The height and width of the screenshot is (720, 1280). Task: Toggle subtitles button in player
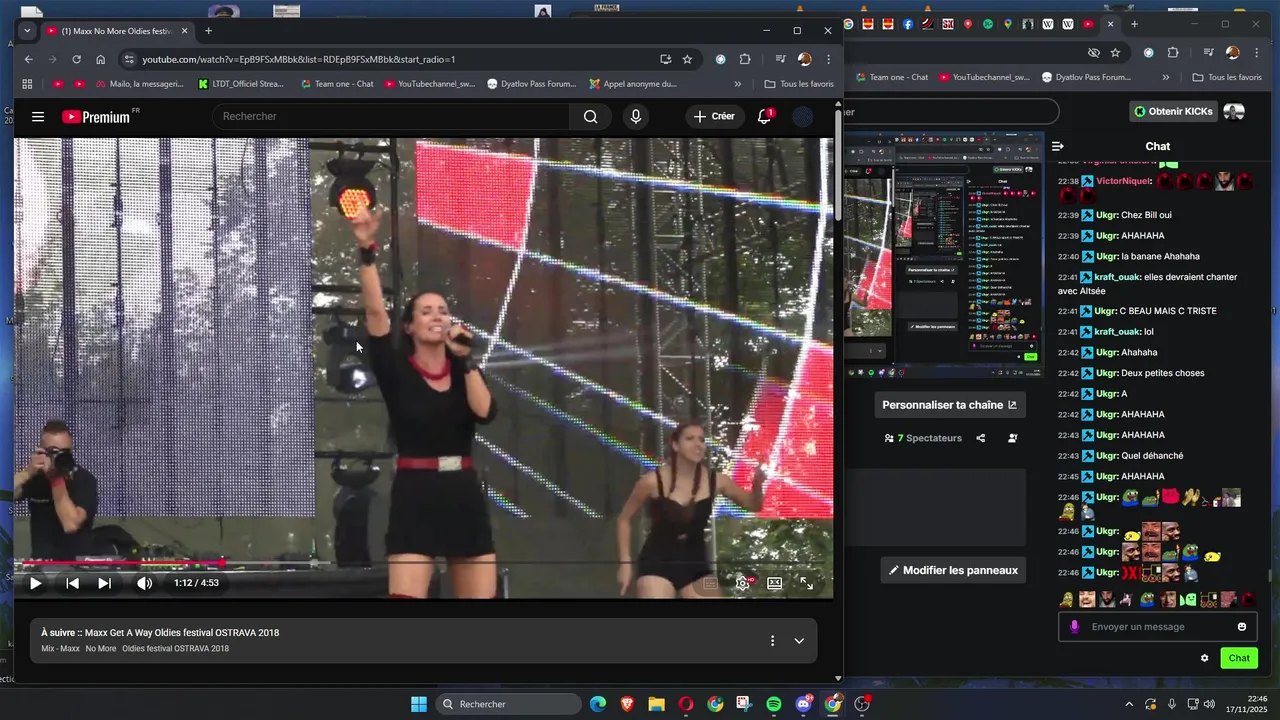pos(711,583)
